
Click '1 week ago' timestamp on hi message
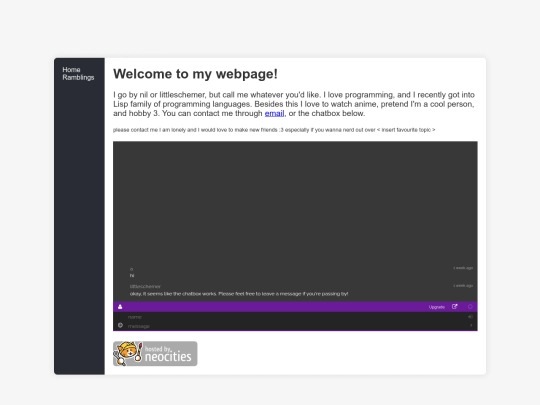pyautogui.click(x=463, y=268)
